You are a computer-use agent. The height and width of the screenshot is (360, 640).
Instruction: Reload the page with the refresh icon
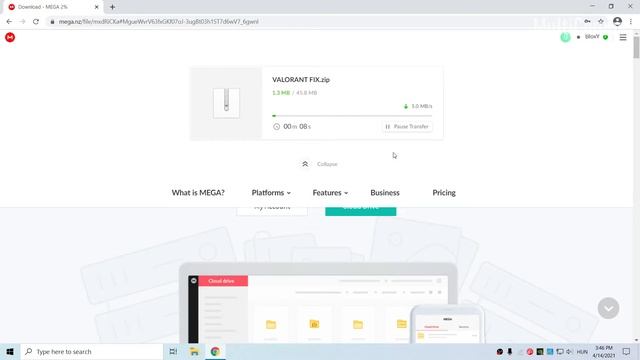coord(36,21)
